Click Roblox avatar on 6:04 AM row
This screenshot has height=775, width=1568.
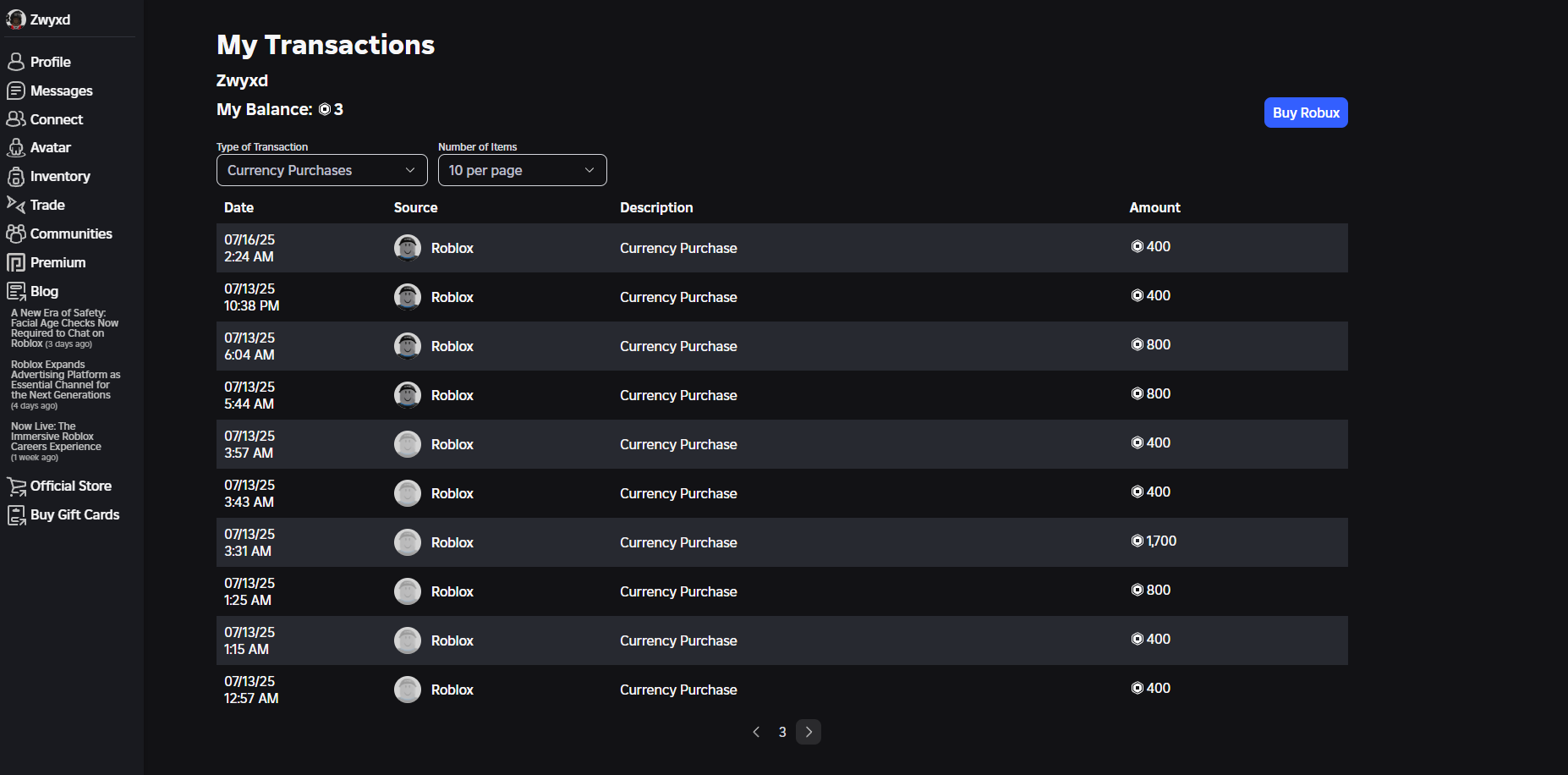click(x=408, y=346)
